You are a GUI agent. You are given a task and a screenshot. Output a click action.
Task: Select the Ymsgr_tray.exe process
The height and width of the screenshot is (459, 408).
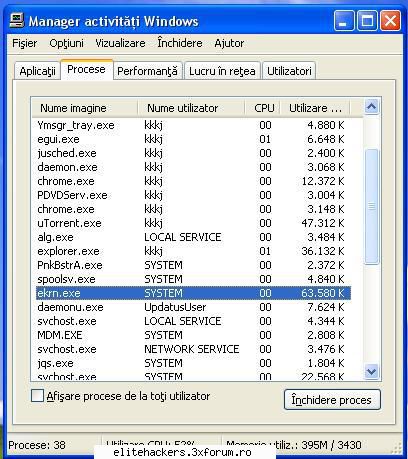click(192, 125)
